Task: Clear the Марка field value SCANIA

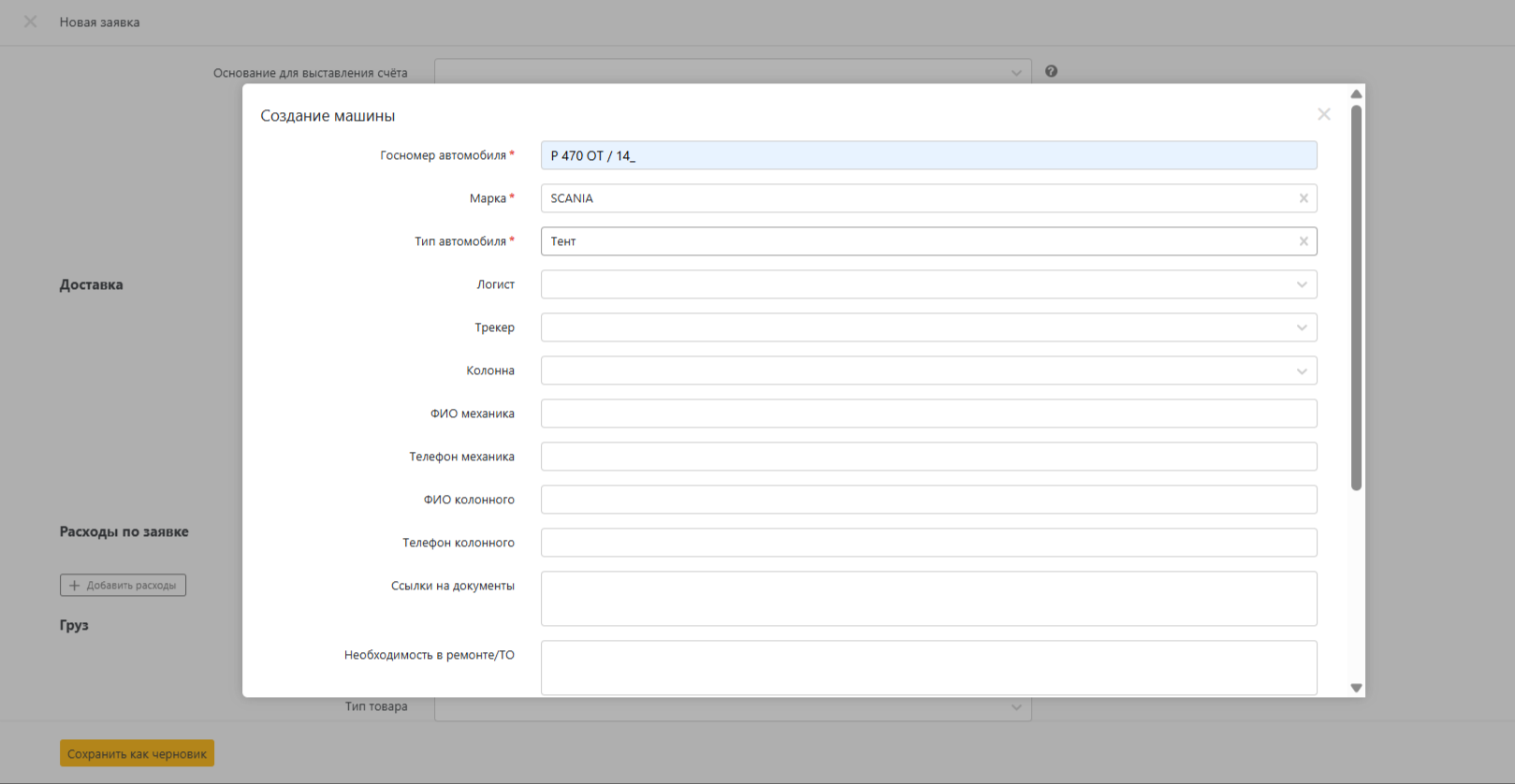Action: [x=1304, y=198]
